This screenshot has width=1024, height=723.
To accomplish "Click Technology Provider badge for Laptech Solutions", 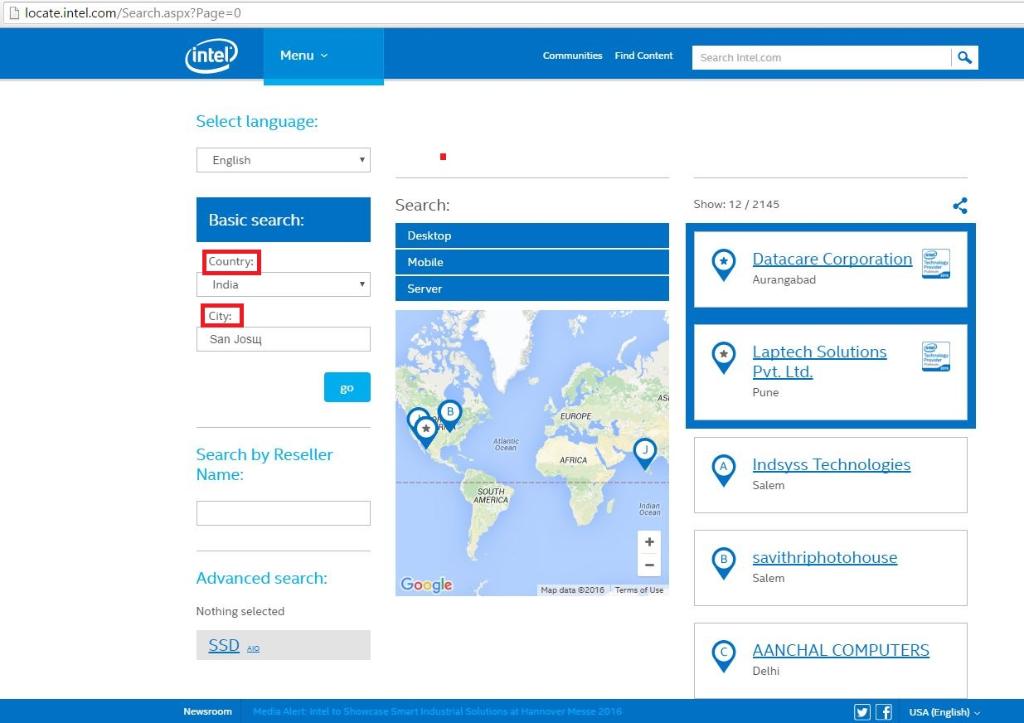I will click(936, 357).
